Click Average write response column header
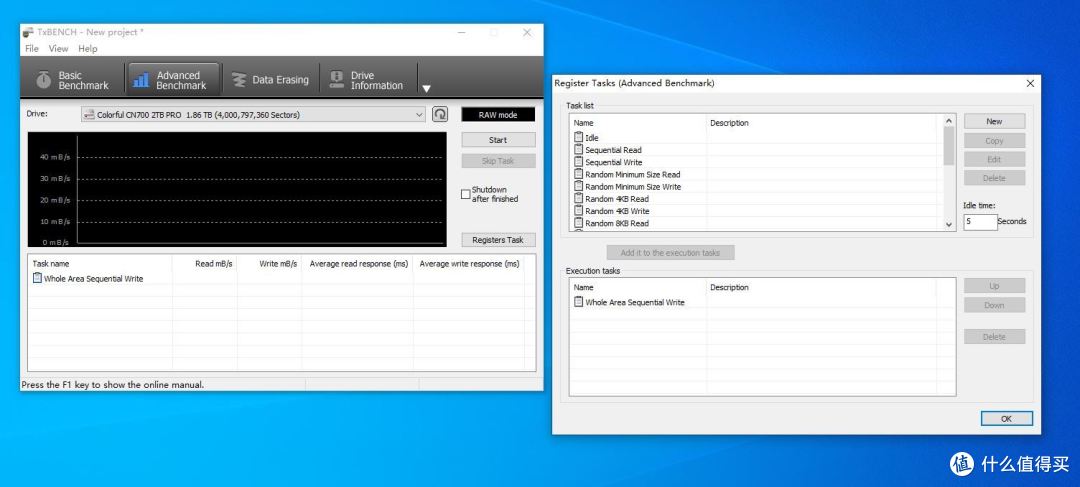Screen dimensions: 1080x487 coord(469,264)
